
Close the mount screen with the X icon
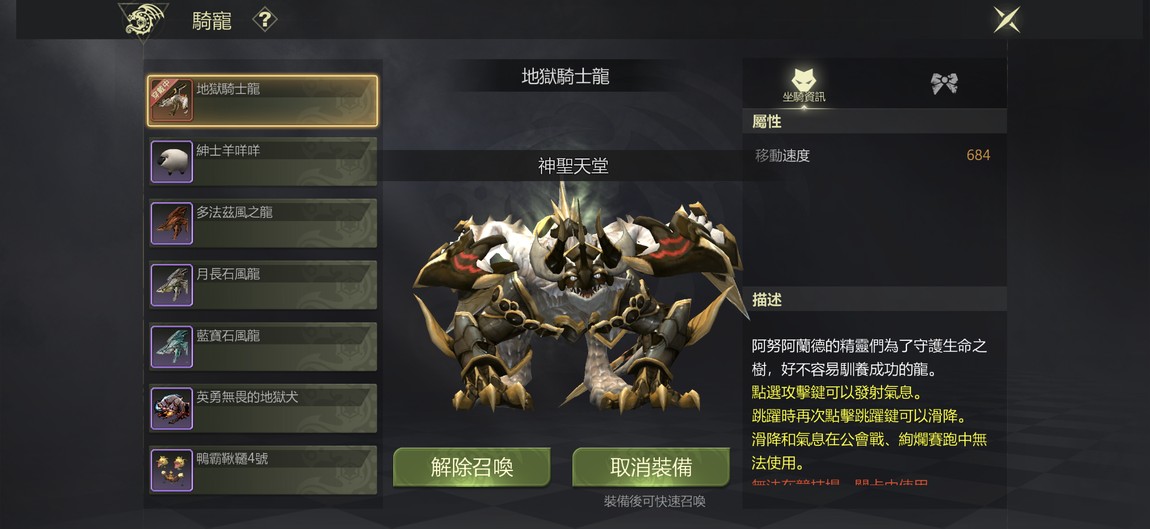[x=1006, y=20]
